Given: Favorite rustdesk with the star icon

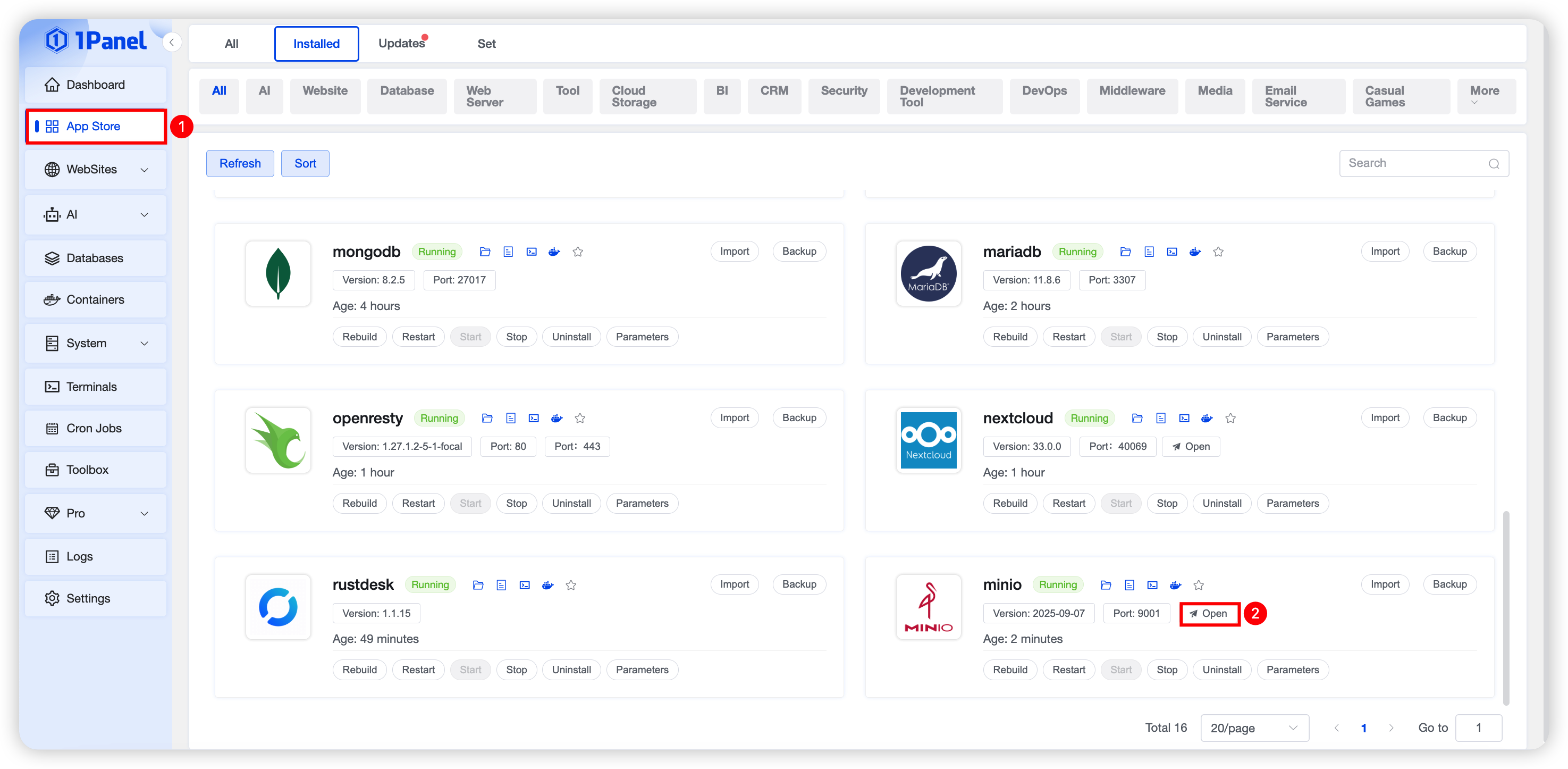Looking at the screenshot, I should tap(571, 585).
